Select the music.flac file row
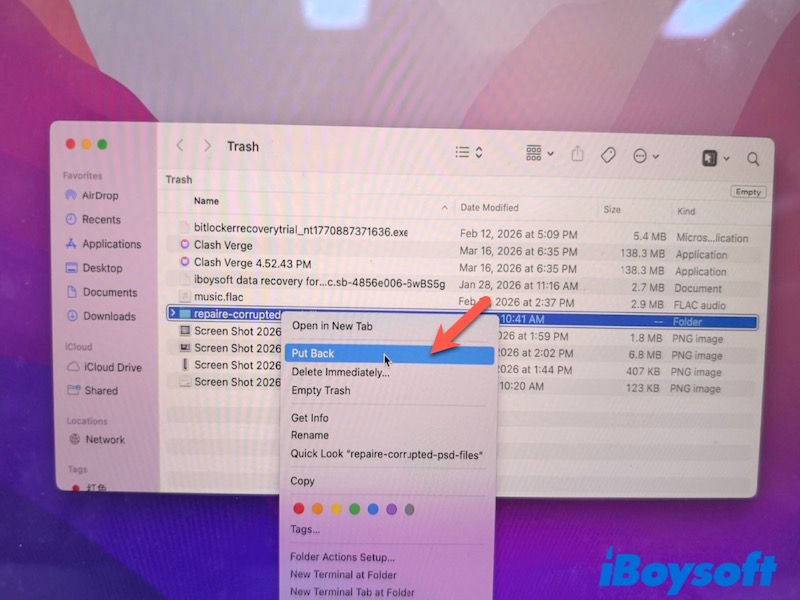 click(218, 297)
